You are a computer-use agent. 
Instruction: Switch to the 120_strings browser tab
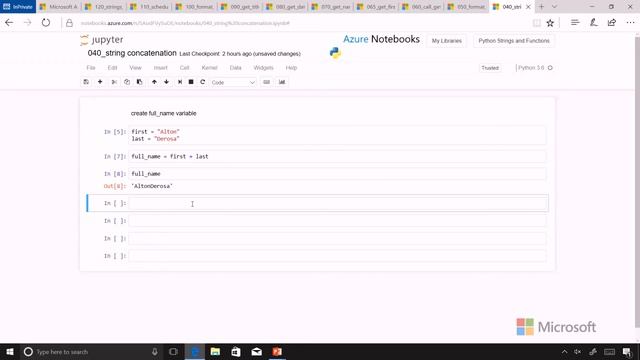(x=104, y=7)
